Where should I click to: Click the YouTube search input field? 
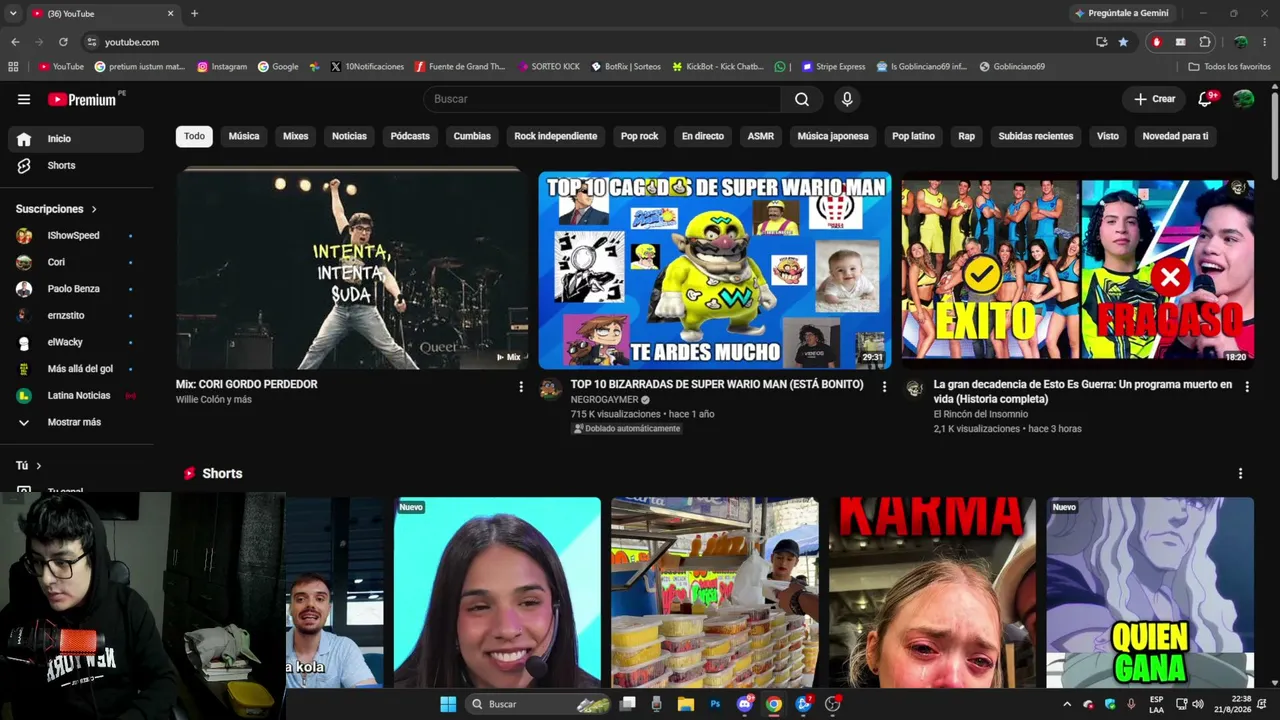(x=602, y=99)
